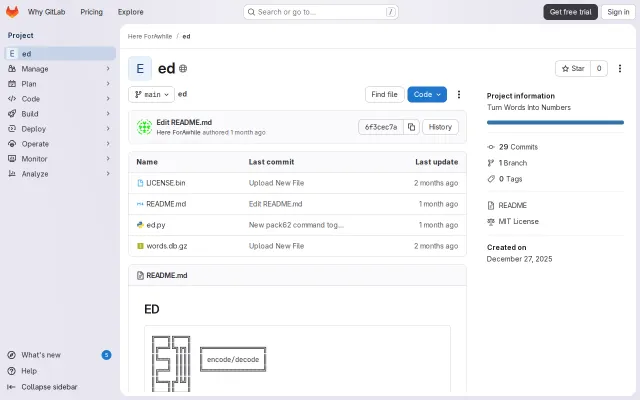
Task: Copy commit SHA with clipboard icon
Action: click(x=411, y=127)
